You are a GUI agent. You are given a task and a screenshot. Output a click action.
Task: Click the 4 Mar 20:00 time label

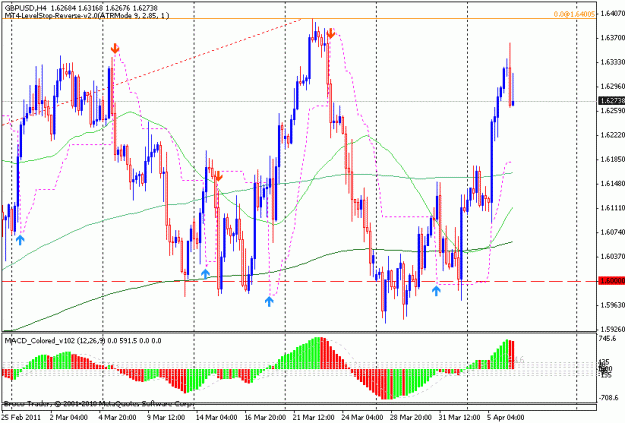click(116, 417)
